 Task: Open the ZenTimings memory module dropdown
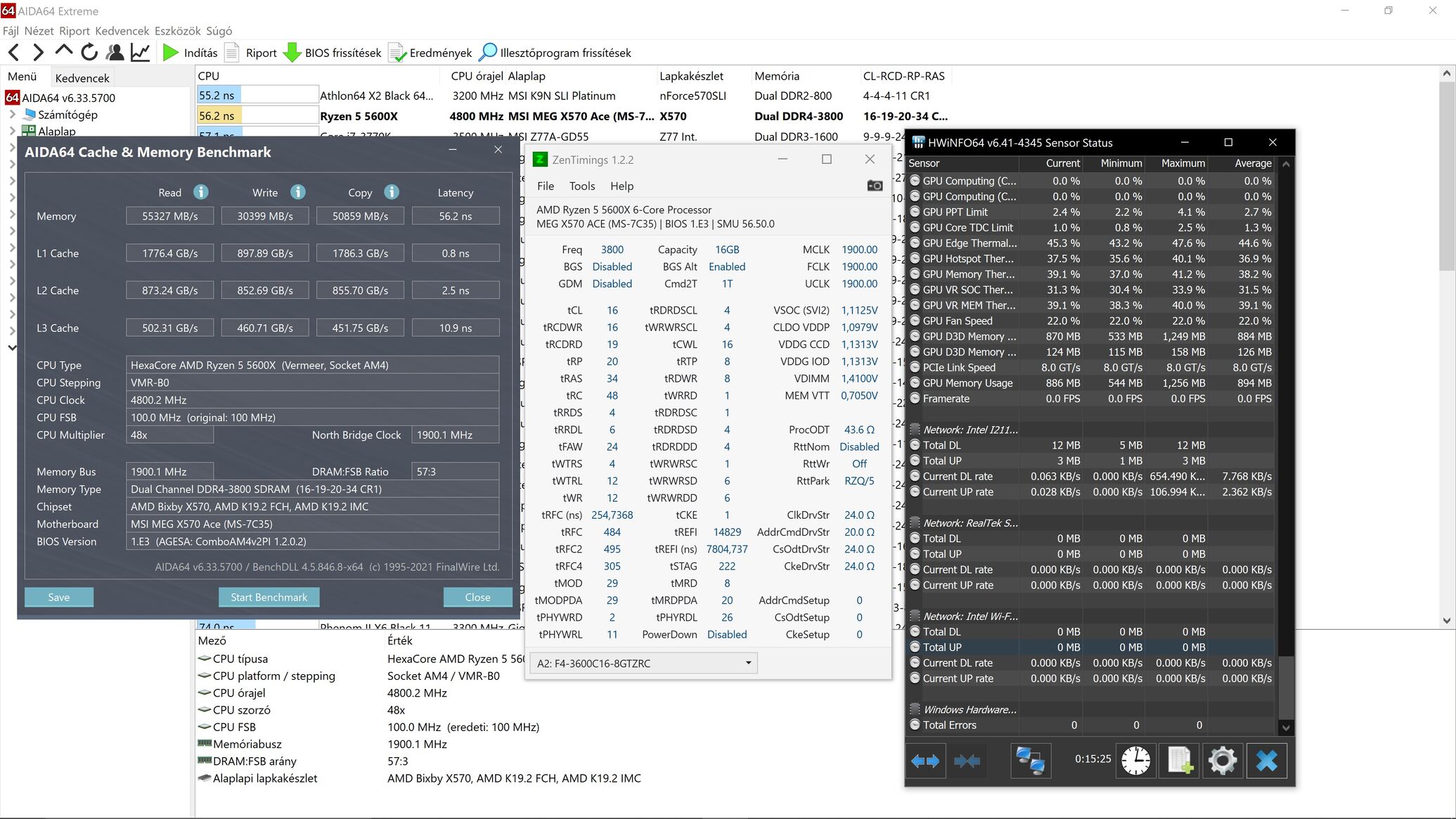(643, 663)
